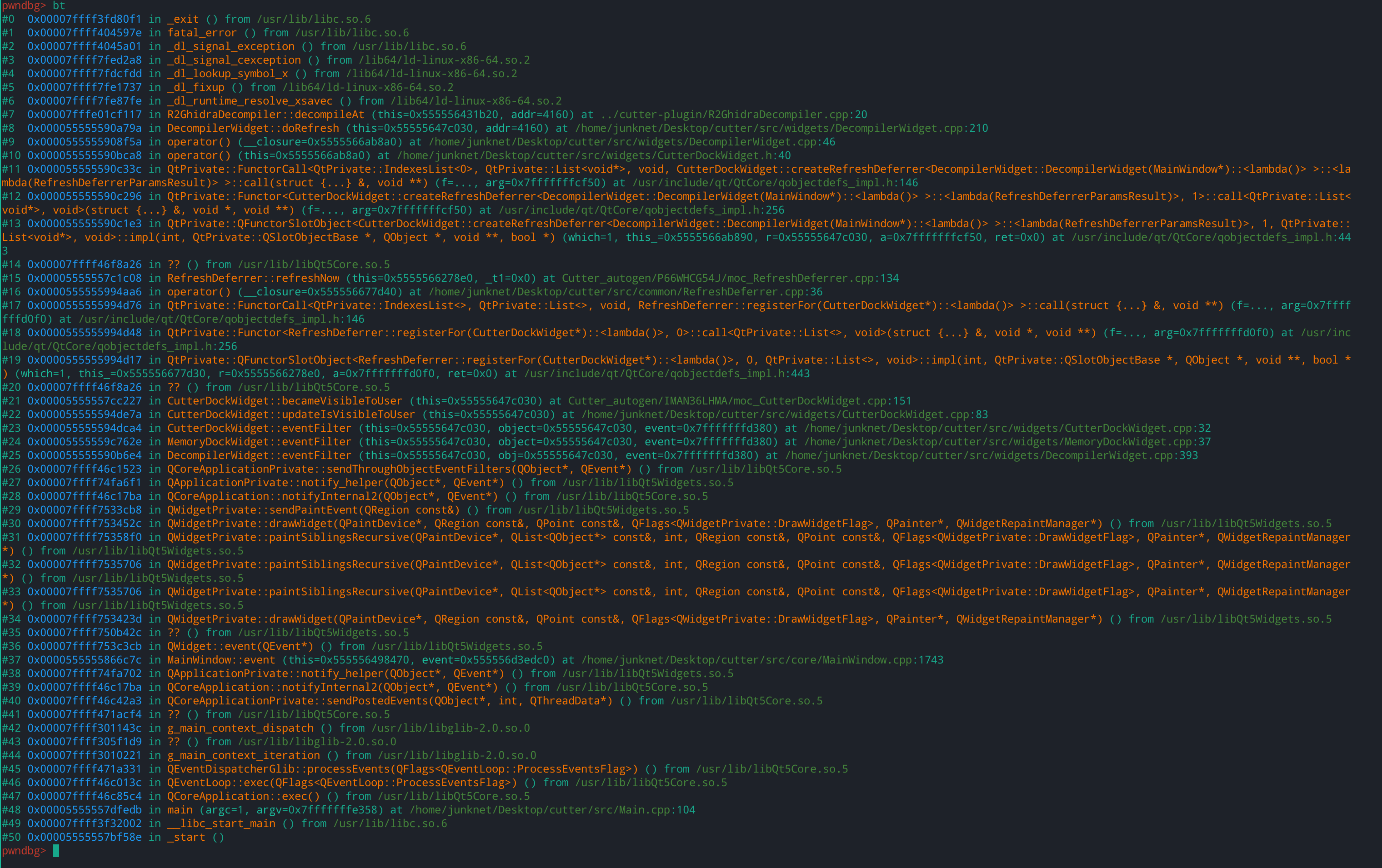This screenshot has width=1382, height=868.
Task: Click RefreshDeferrer::refreshNow in frame #15
Action: (x=253, y=278)
